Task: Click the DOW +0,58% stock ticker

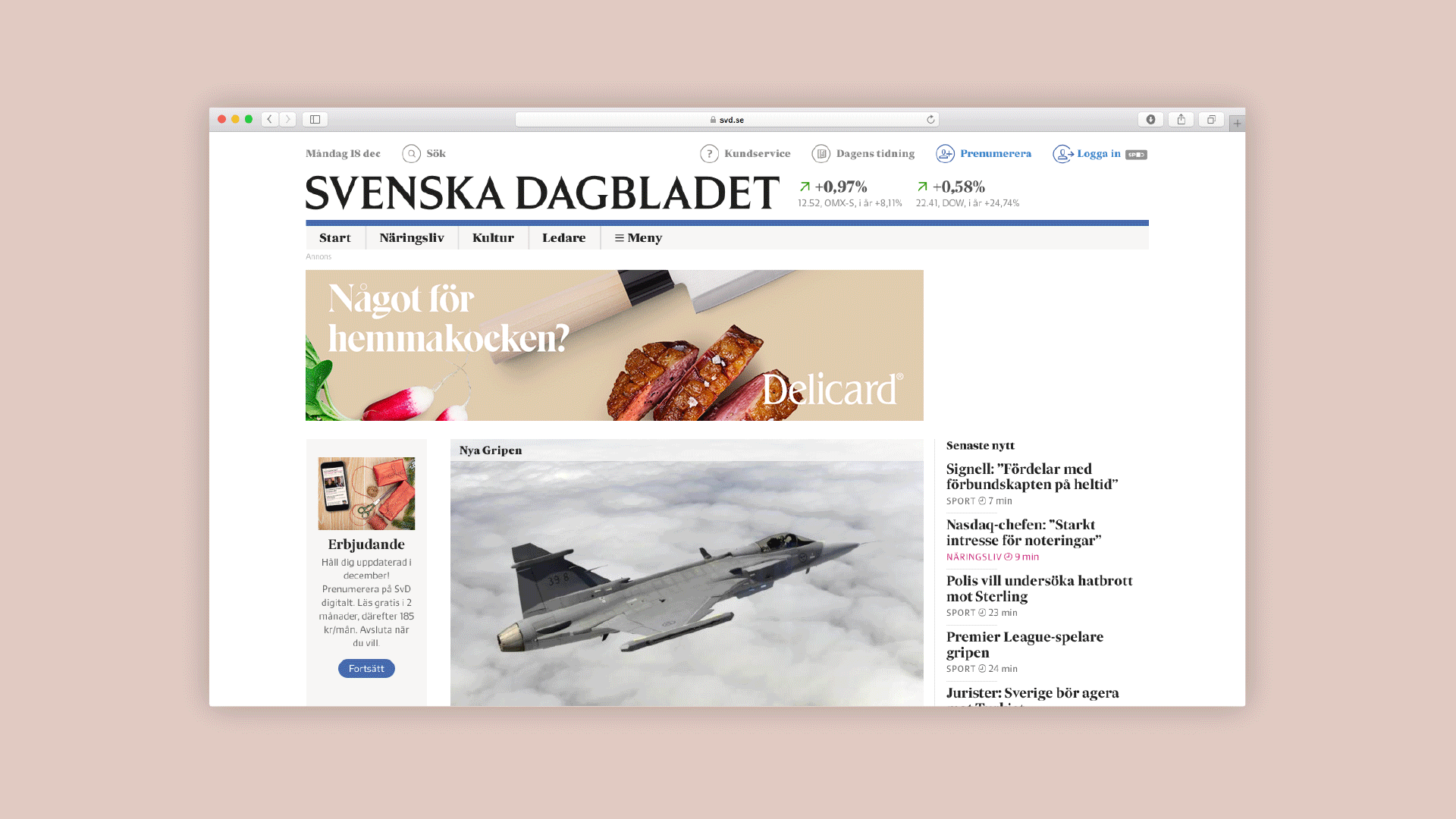Action: [967, 193]
